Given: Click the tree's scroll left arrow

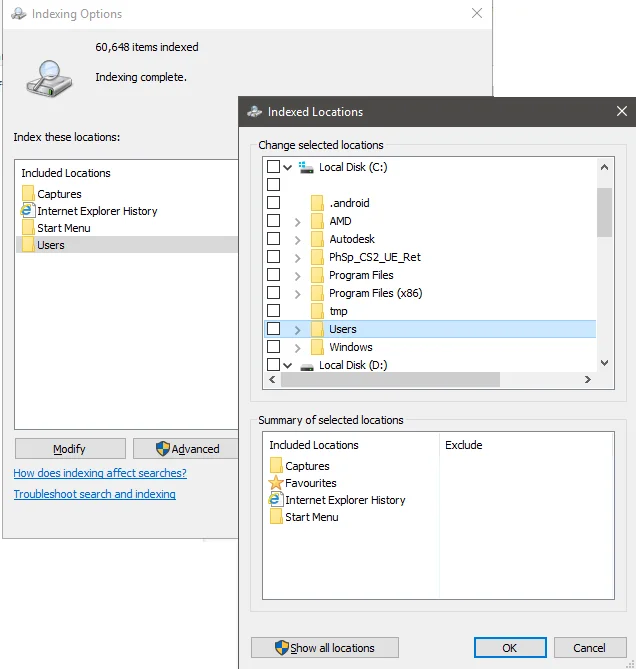Looking at the screenshot, I should point(272,379).
